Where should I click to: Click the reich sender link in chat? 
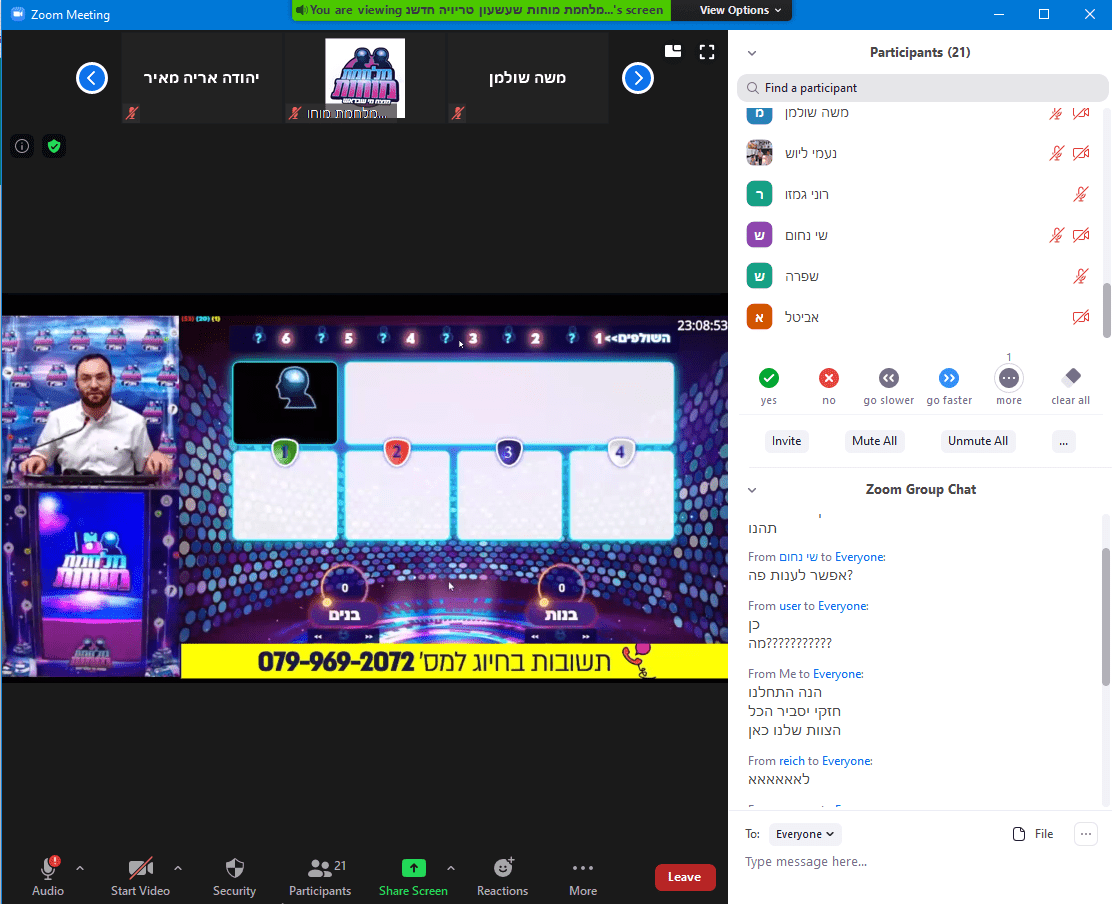791,761
